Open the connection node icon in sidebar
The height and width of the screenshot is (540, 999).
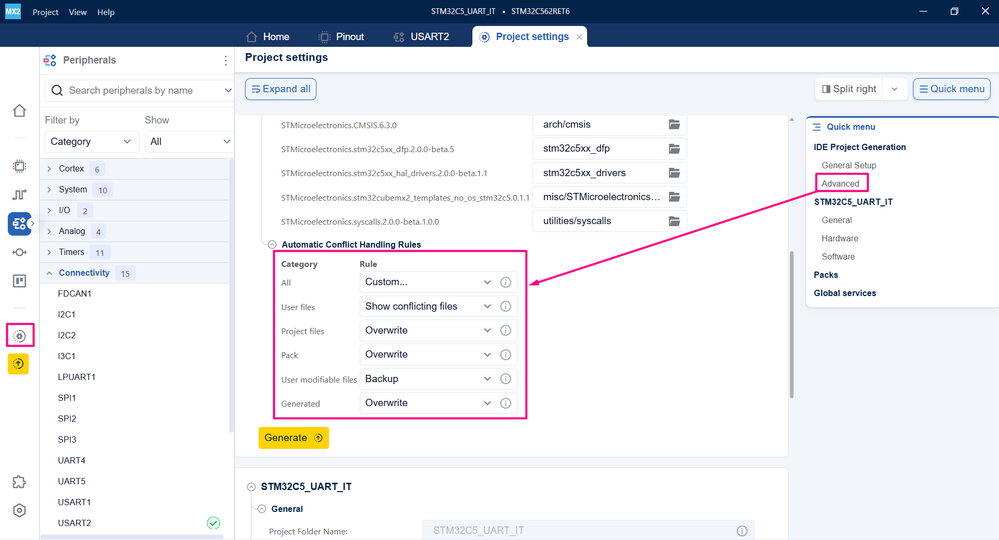(x=19, y=252)
